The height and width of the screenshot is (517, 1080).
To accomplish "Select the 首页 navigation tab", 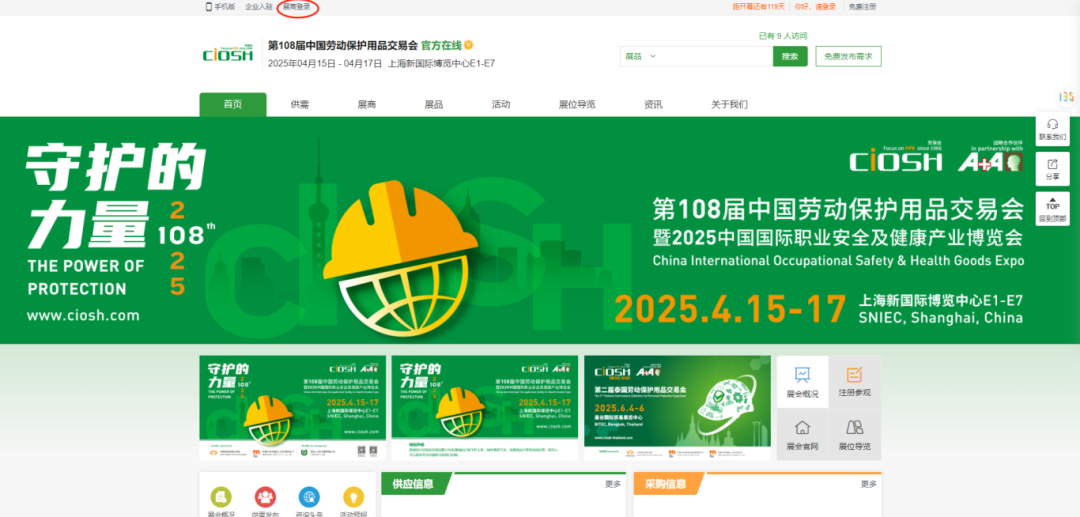I will coord(233,105).
